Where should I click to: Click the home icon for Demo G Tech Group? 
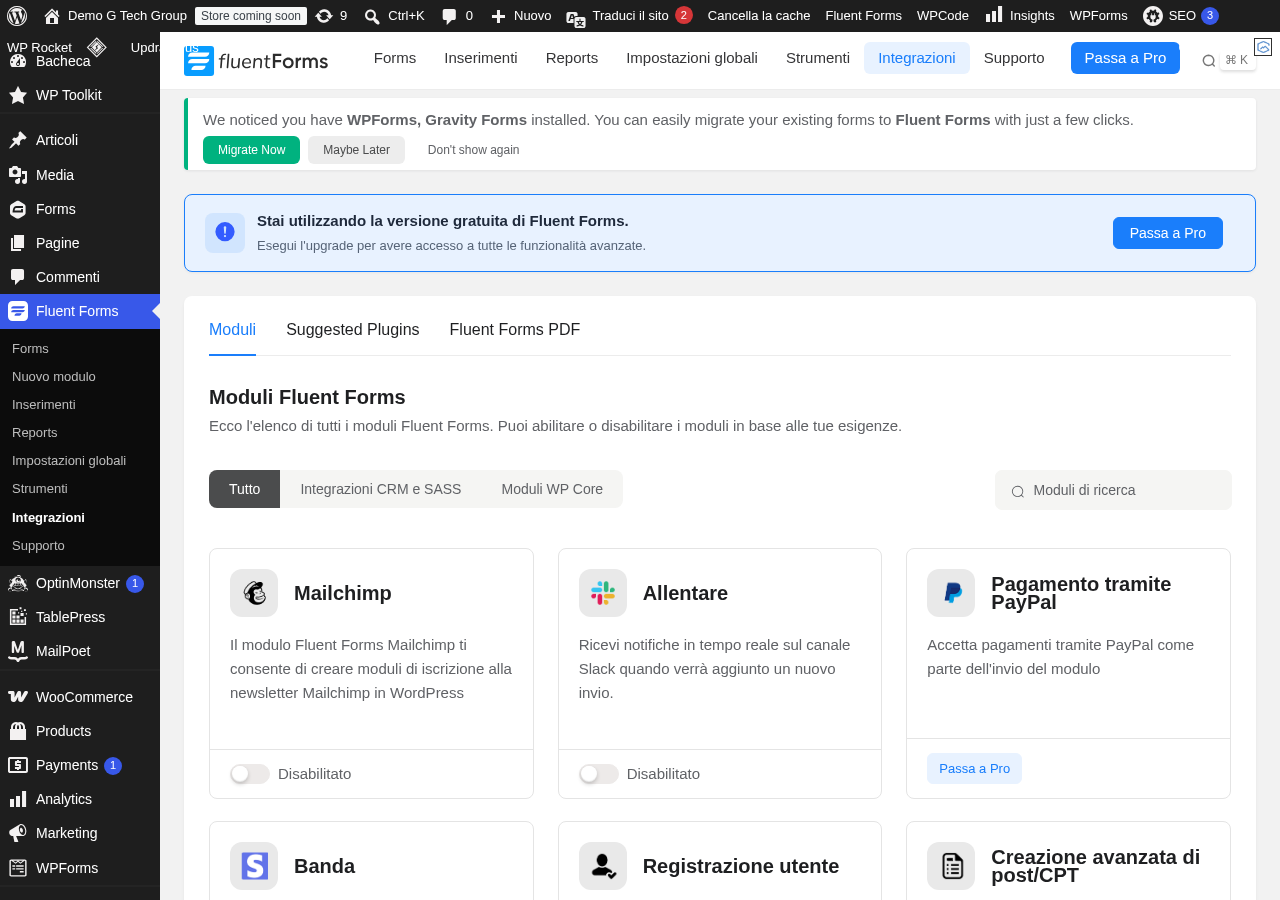pos(52,16)
